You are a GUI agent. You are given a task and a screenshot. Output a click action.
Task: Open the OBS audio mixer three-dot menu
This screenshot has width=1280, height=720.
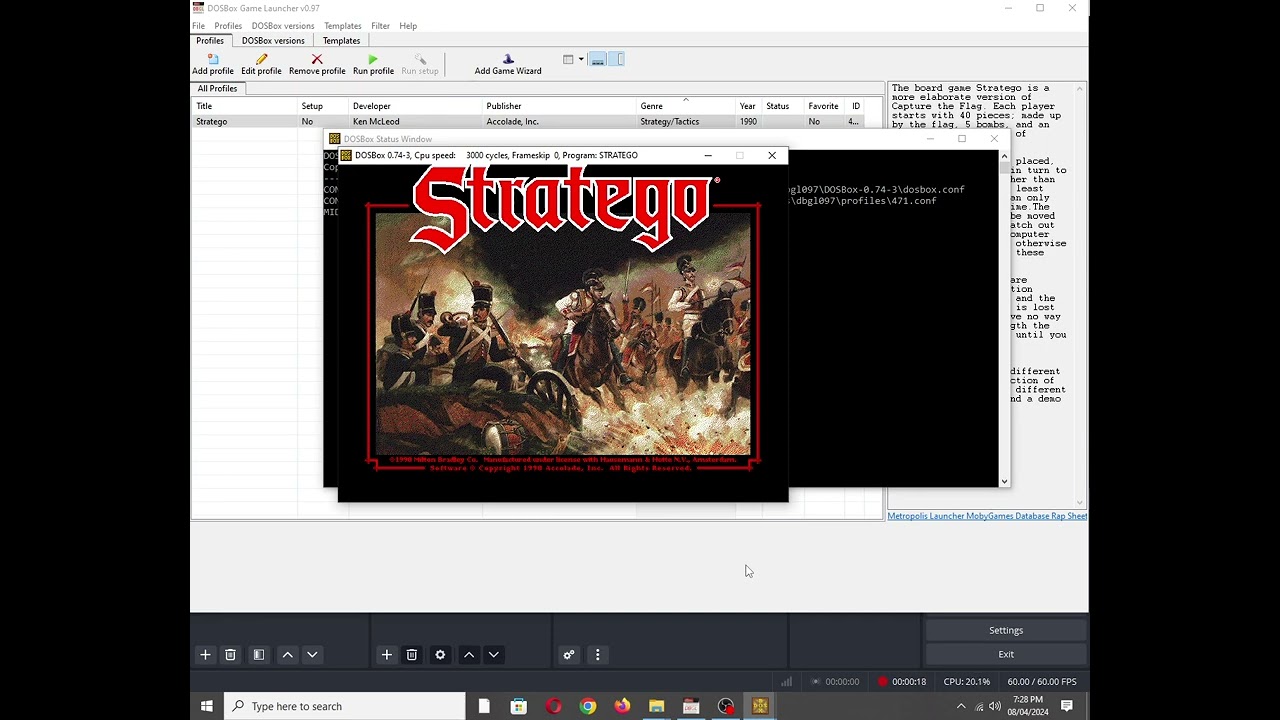(x=598, y=655)
